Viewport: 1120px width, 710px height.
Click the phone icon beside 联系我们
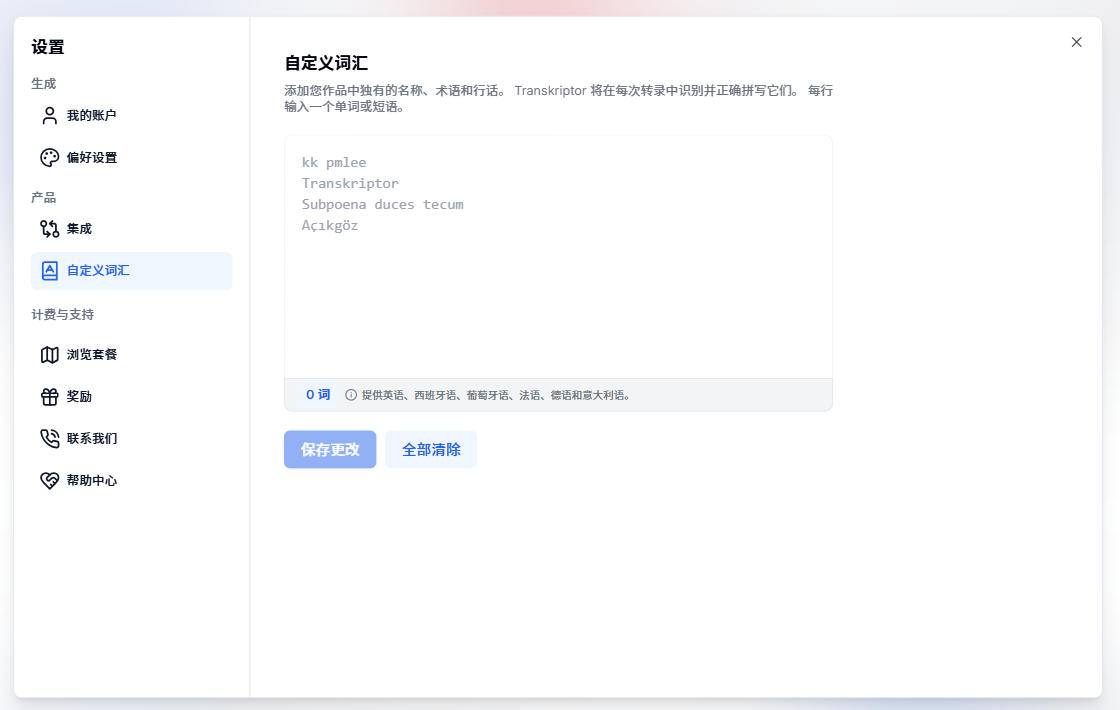click(x=49, y=439)
